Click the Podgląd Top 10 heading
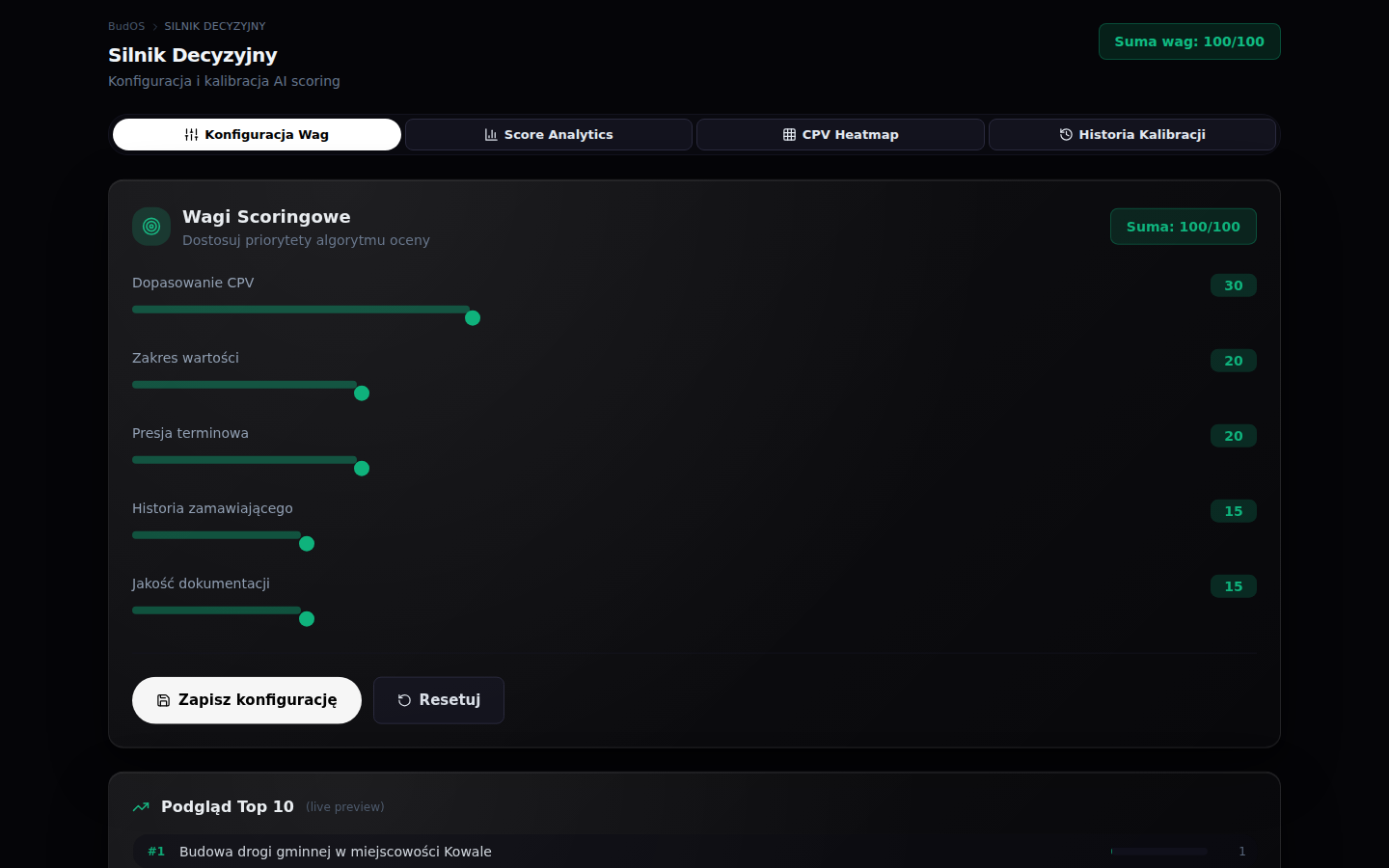 pos(228,807)
